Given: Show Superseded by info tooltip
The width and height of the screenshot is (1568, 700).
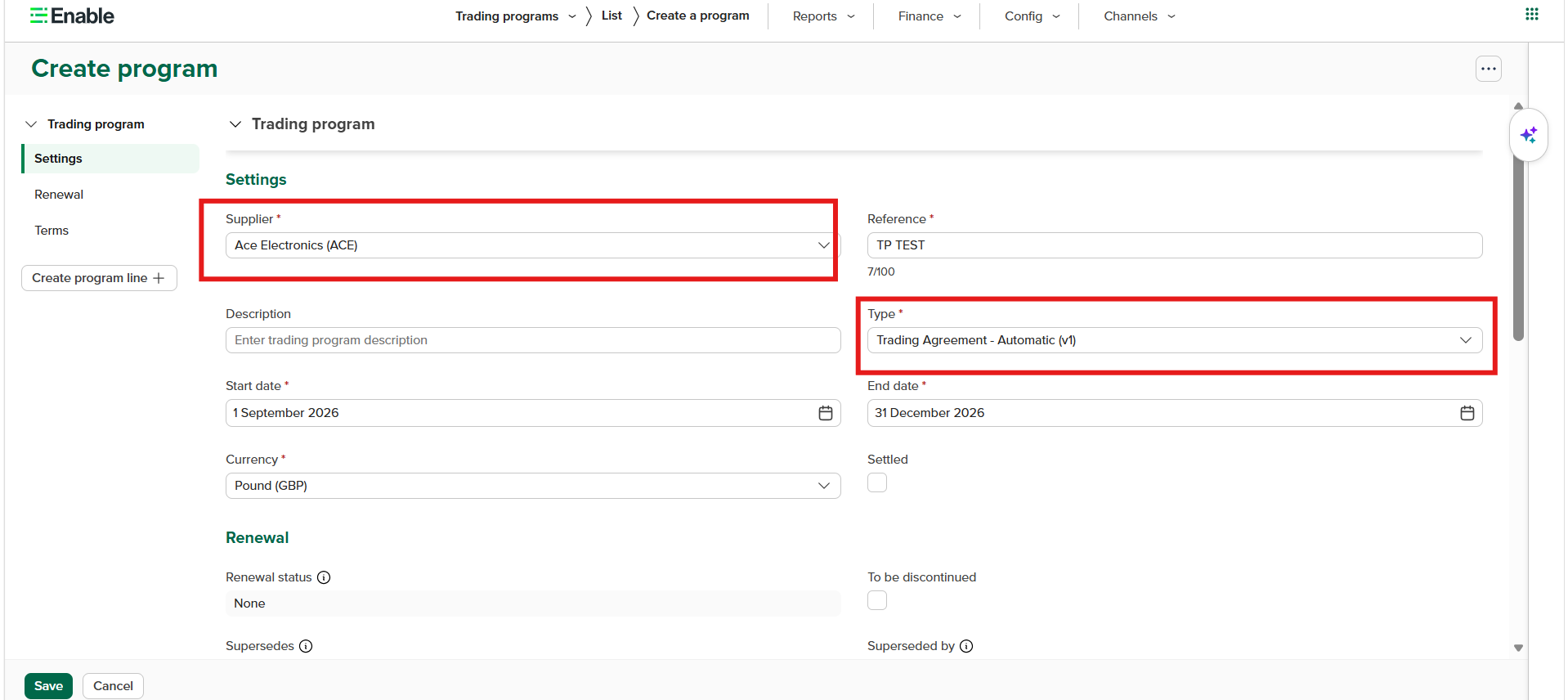Looking at the screenshot, I should click(966, 646).
